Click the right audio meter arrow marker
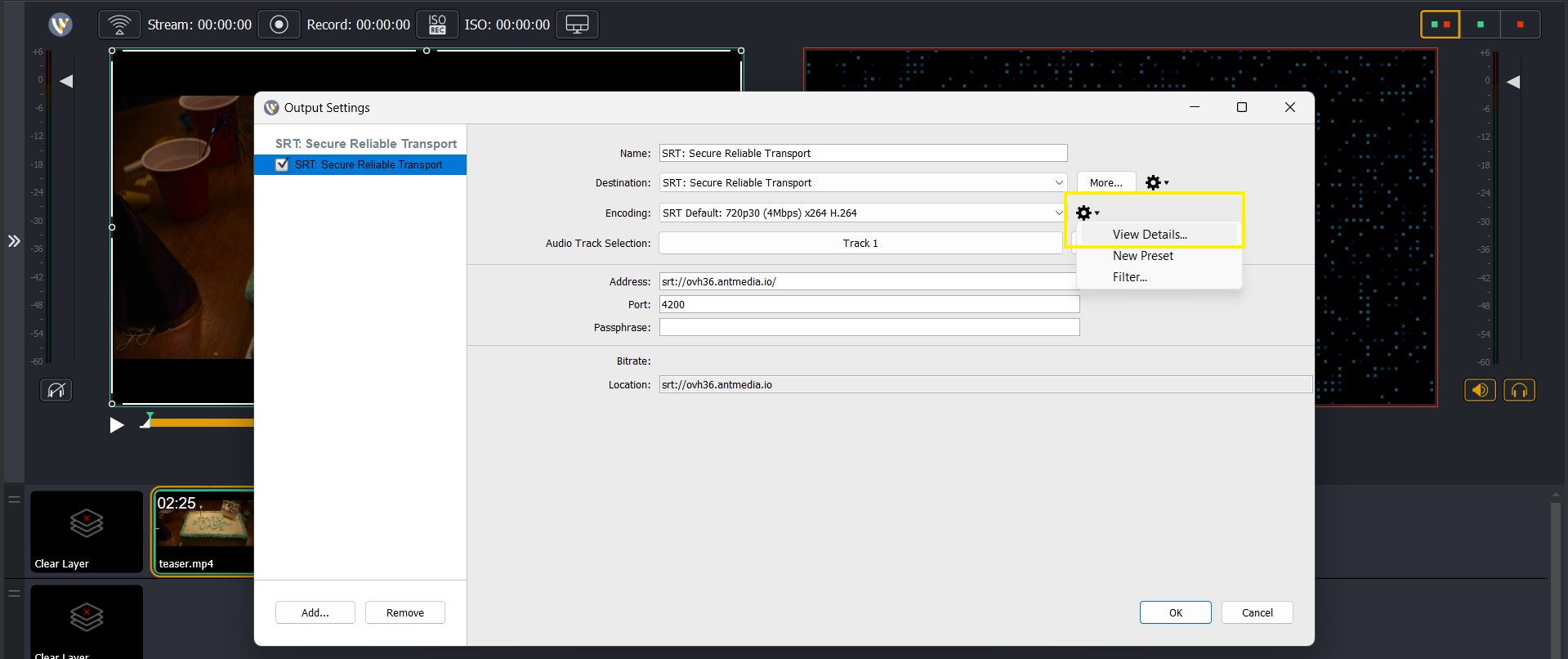The height and width of the screenshot is (659, 1568). pyautogui.click(x=1513, y=82)
